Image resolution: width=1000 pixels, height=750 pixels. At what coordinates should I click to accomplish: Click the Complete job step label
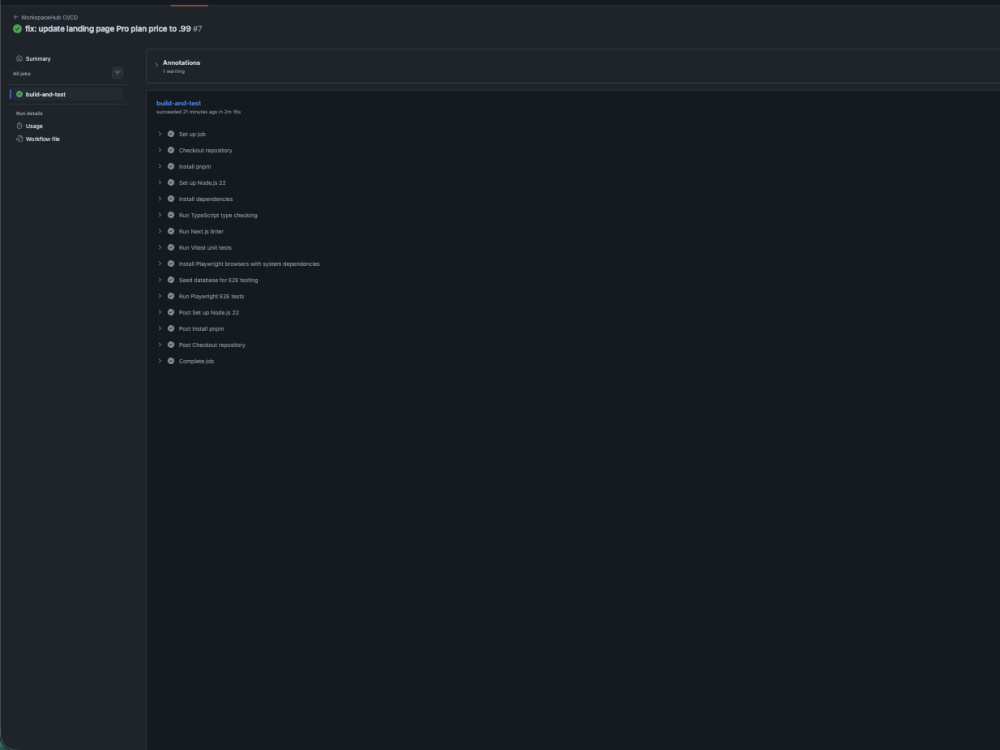pos(196,362)
